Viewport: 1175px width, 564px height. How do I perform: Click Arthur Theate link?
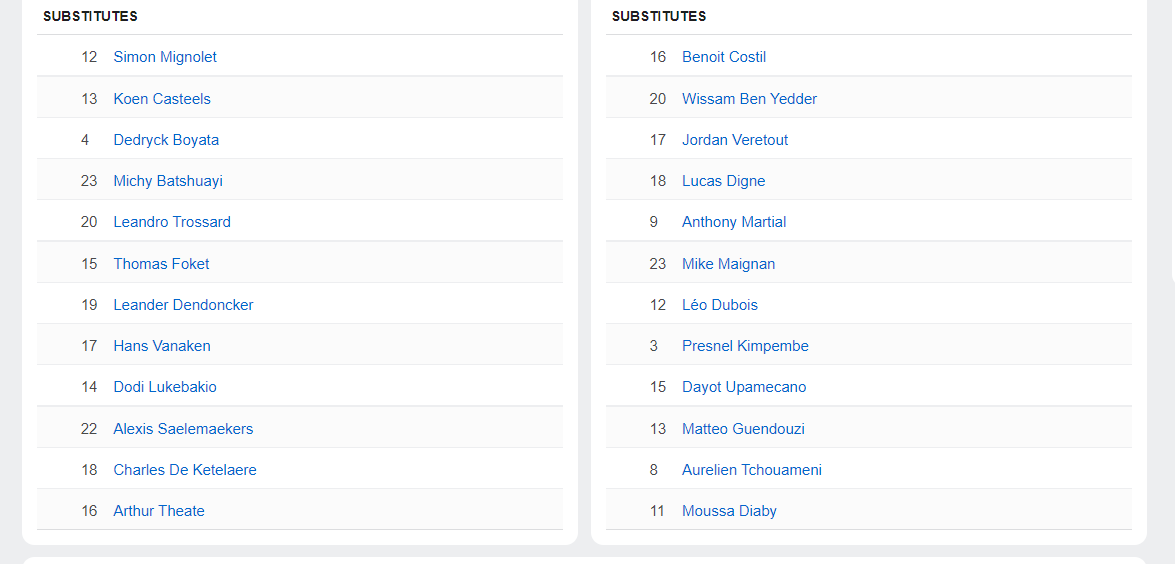pos(159,511)
